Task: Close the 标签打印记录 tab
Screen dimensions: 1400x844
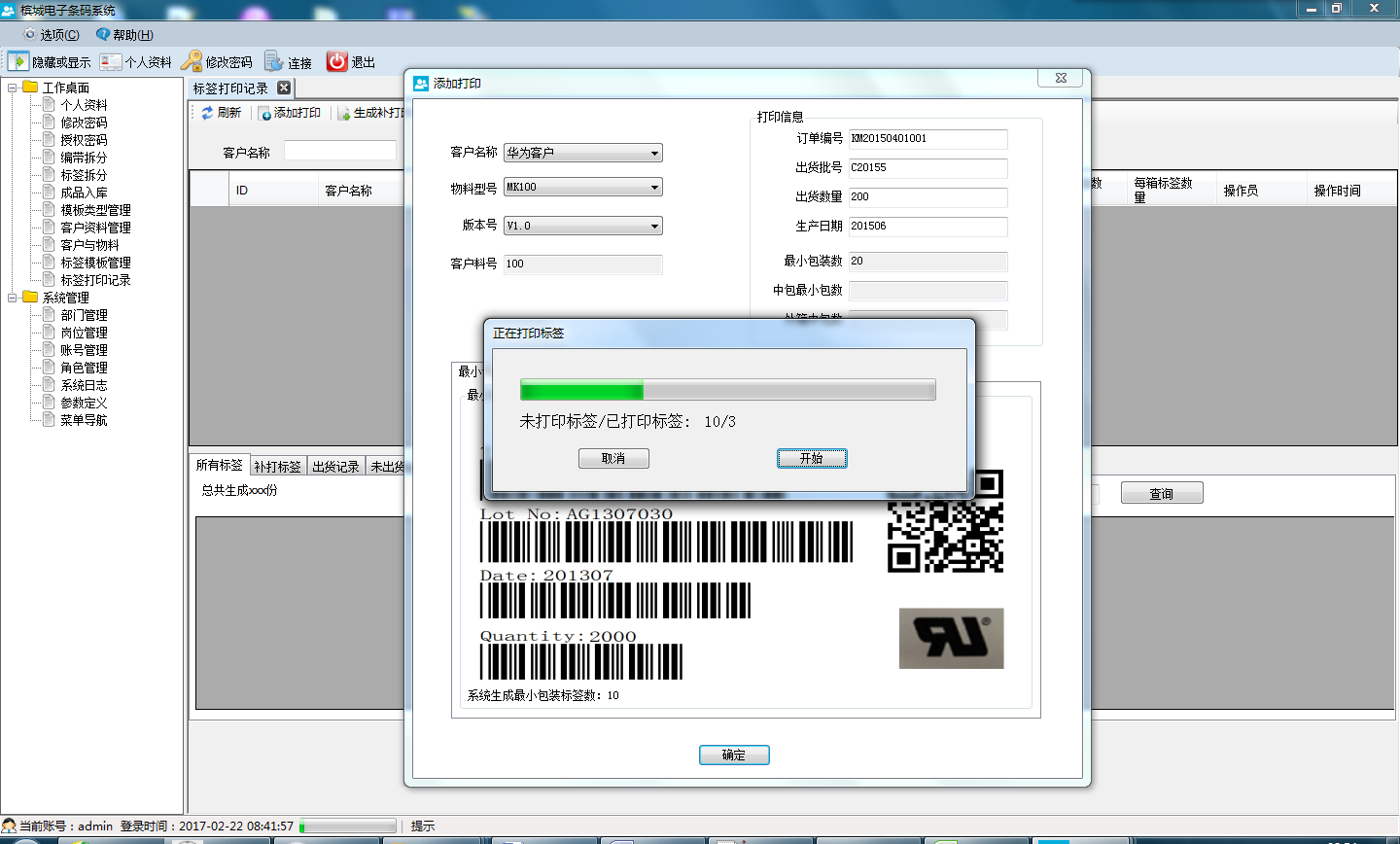Action: [x=284, y=88]
